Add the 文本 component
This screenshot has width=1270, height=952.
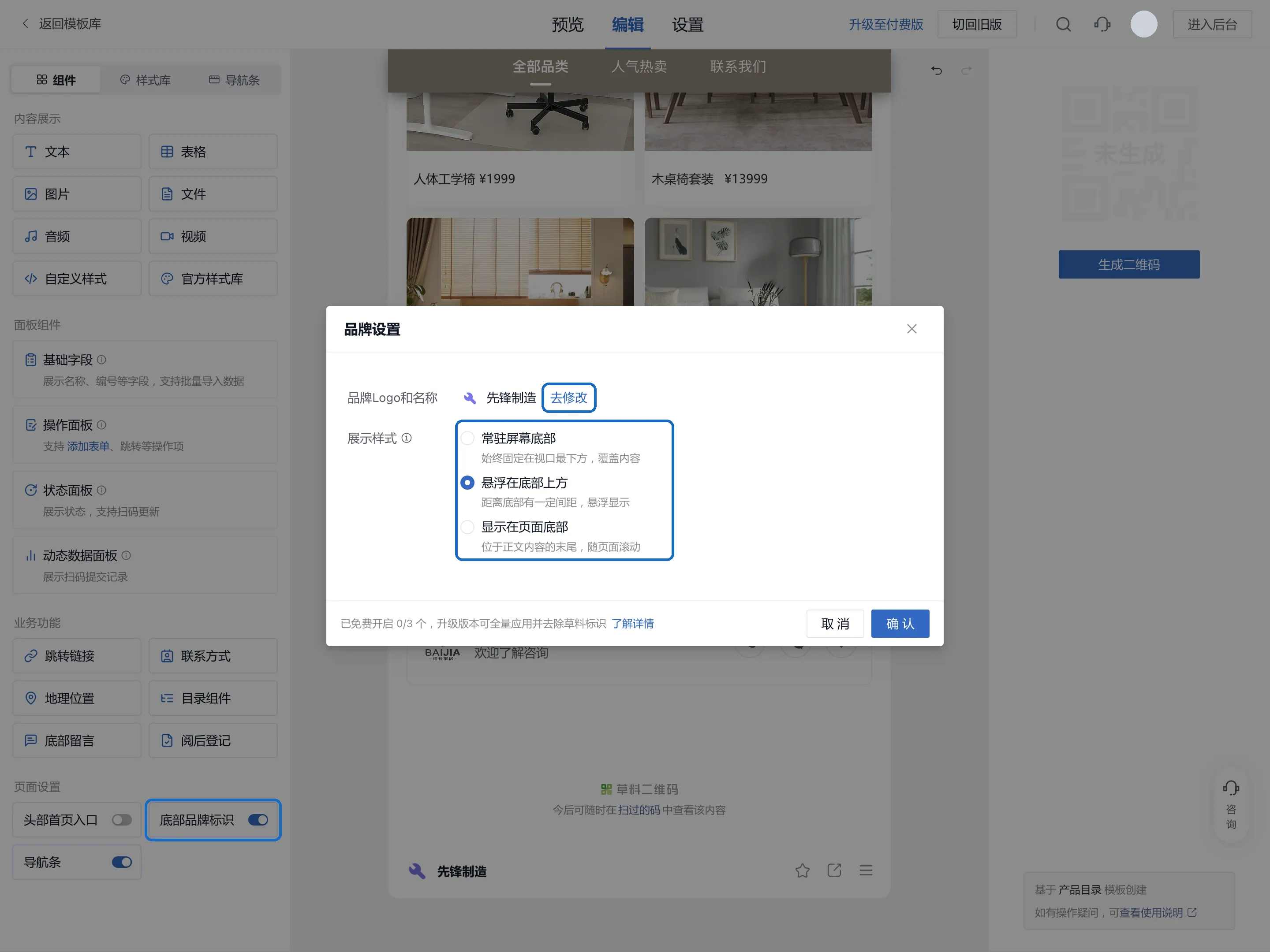point(77,152)
